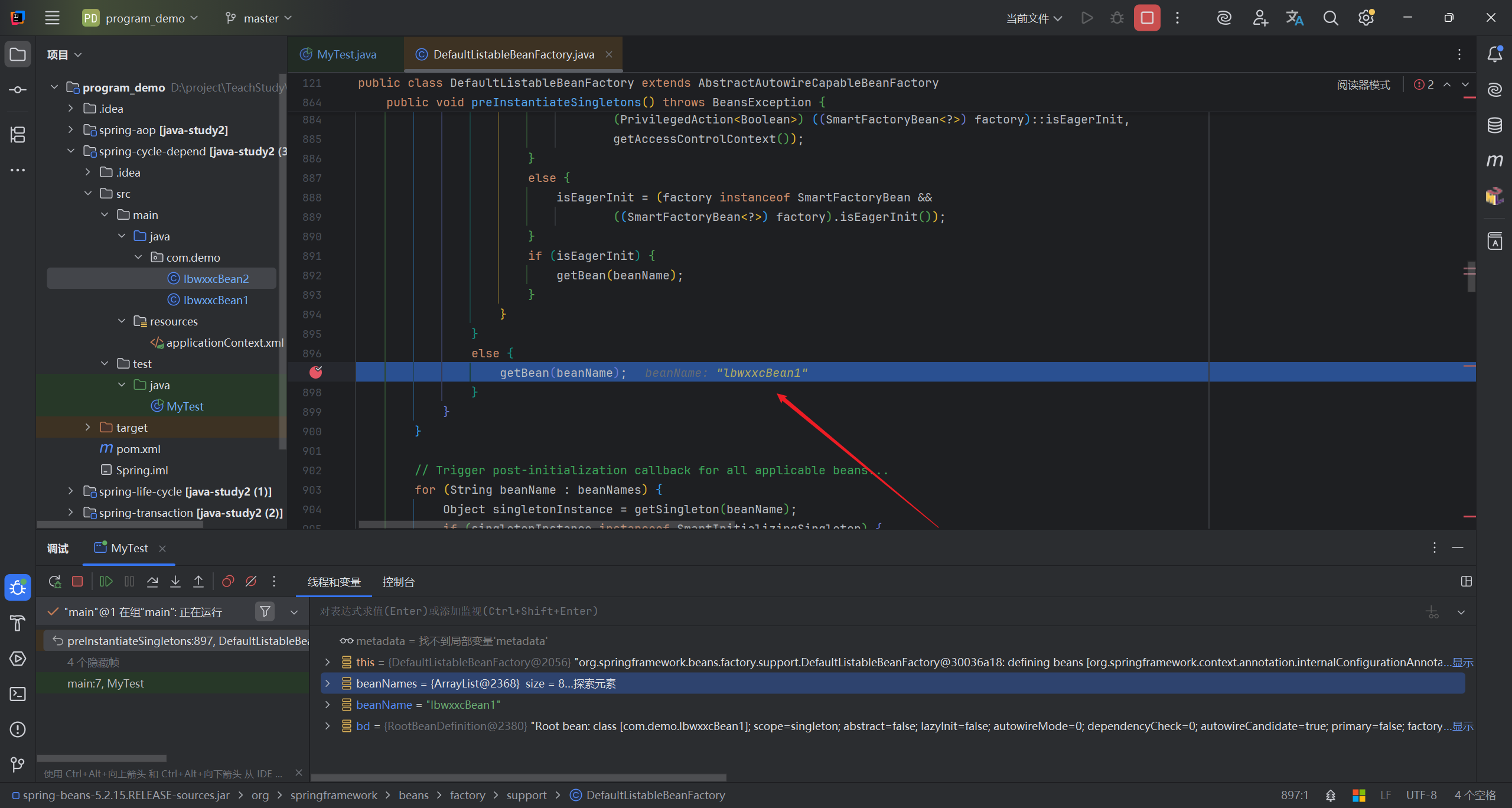Viewport: 1512px width, 808px height.
Task: Toggle the thread frames filter button
Action: point(265,612)
